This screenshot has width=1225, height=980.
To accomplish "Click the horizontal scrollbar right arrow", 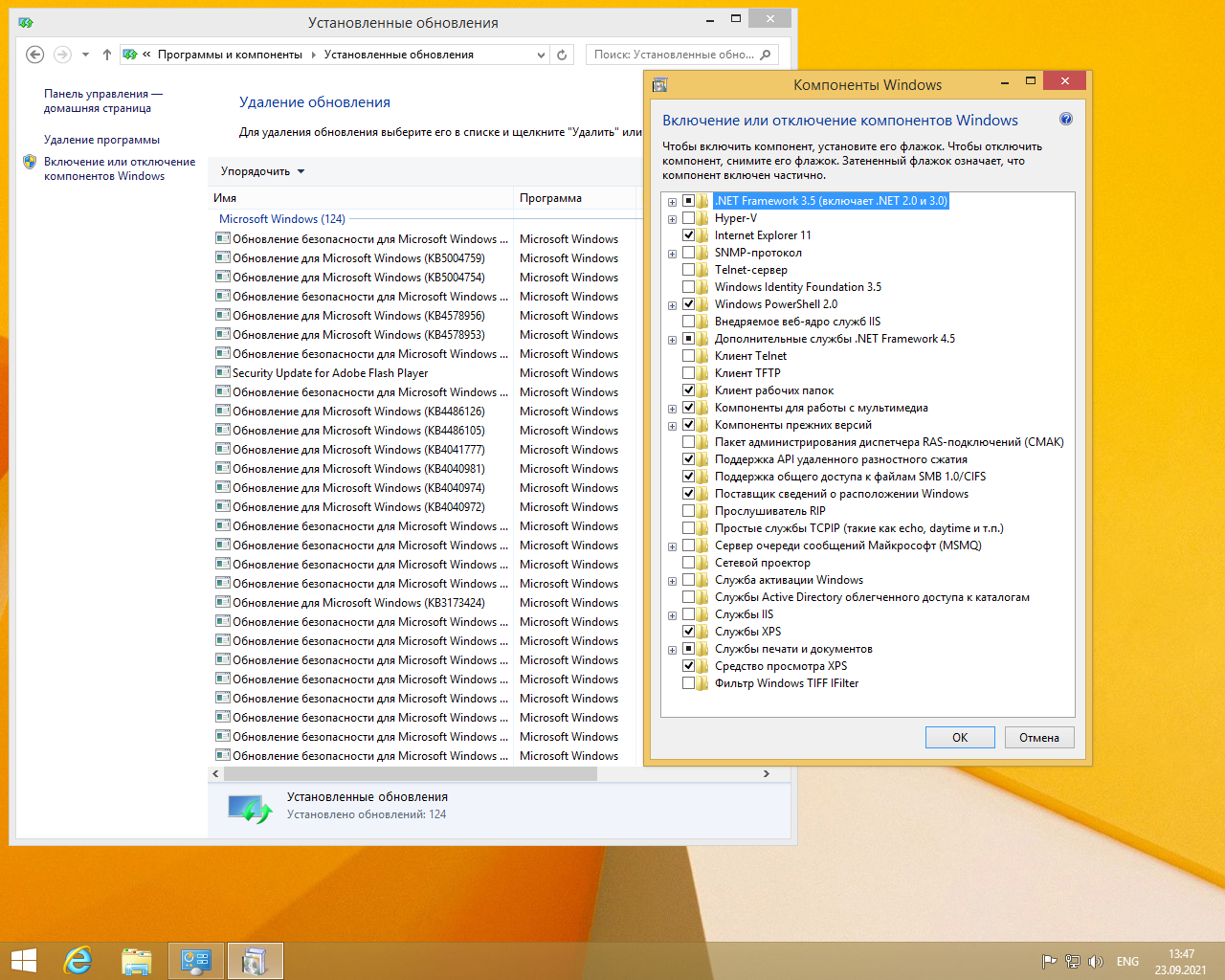I will pyautogui.click(x=766, y=773).
